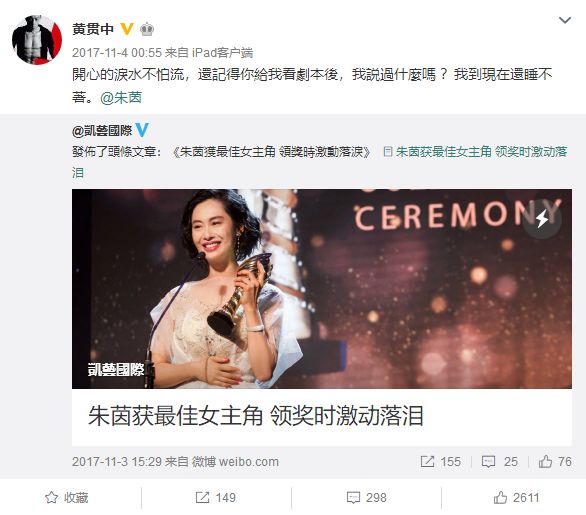The width and height of the screenshot is (586, 515).
Task: Toggle 收藏 favorite star for this post
Action: (67, 497)
